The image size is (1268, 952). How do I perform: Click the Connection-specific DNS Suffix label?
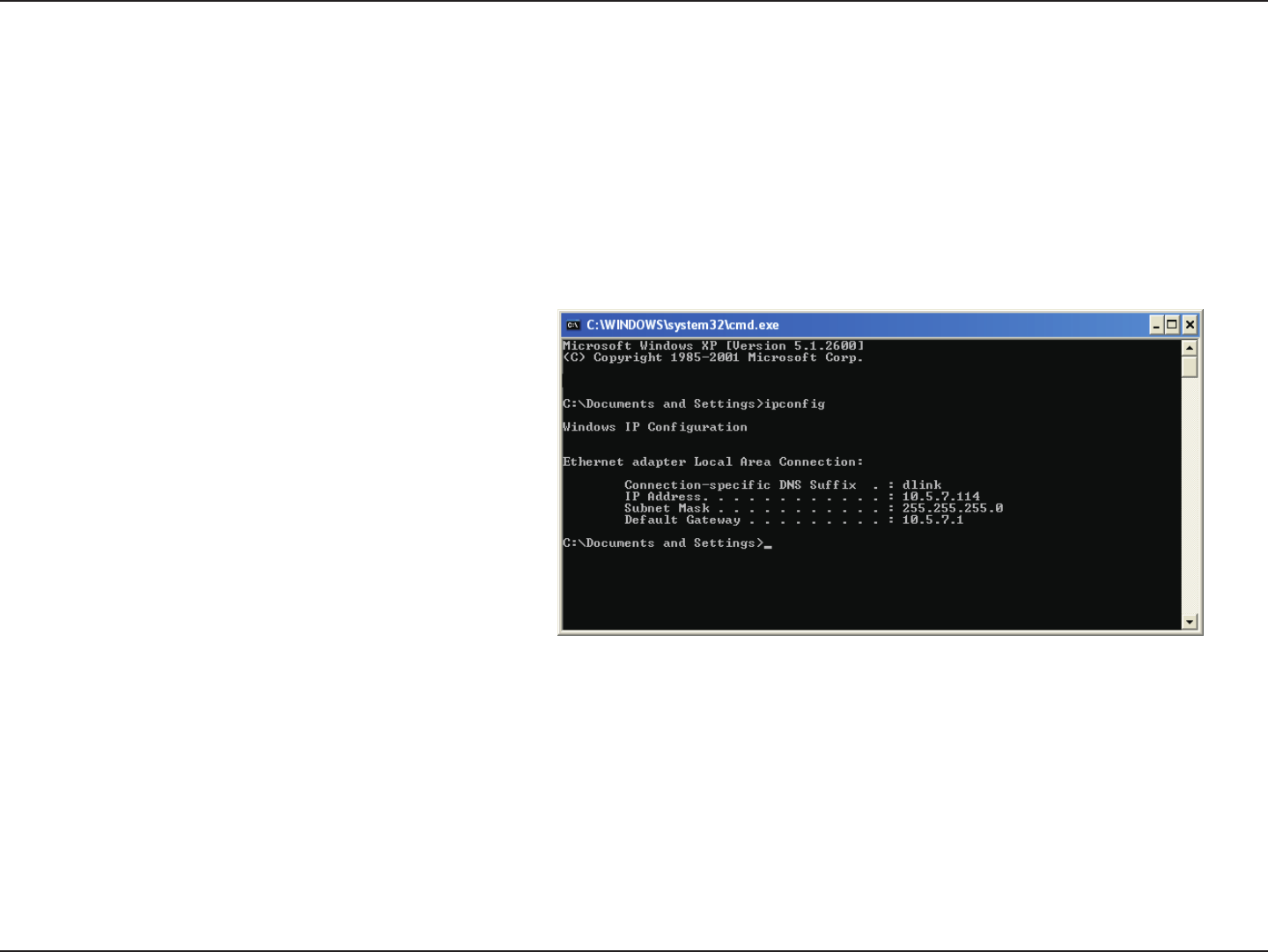click(741, 485)
